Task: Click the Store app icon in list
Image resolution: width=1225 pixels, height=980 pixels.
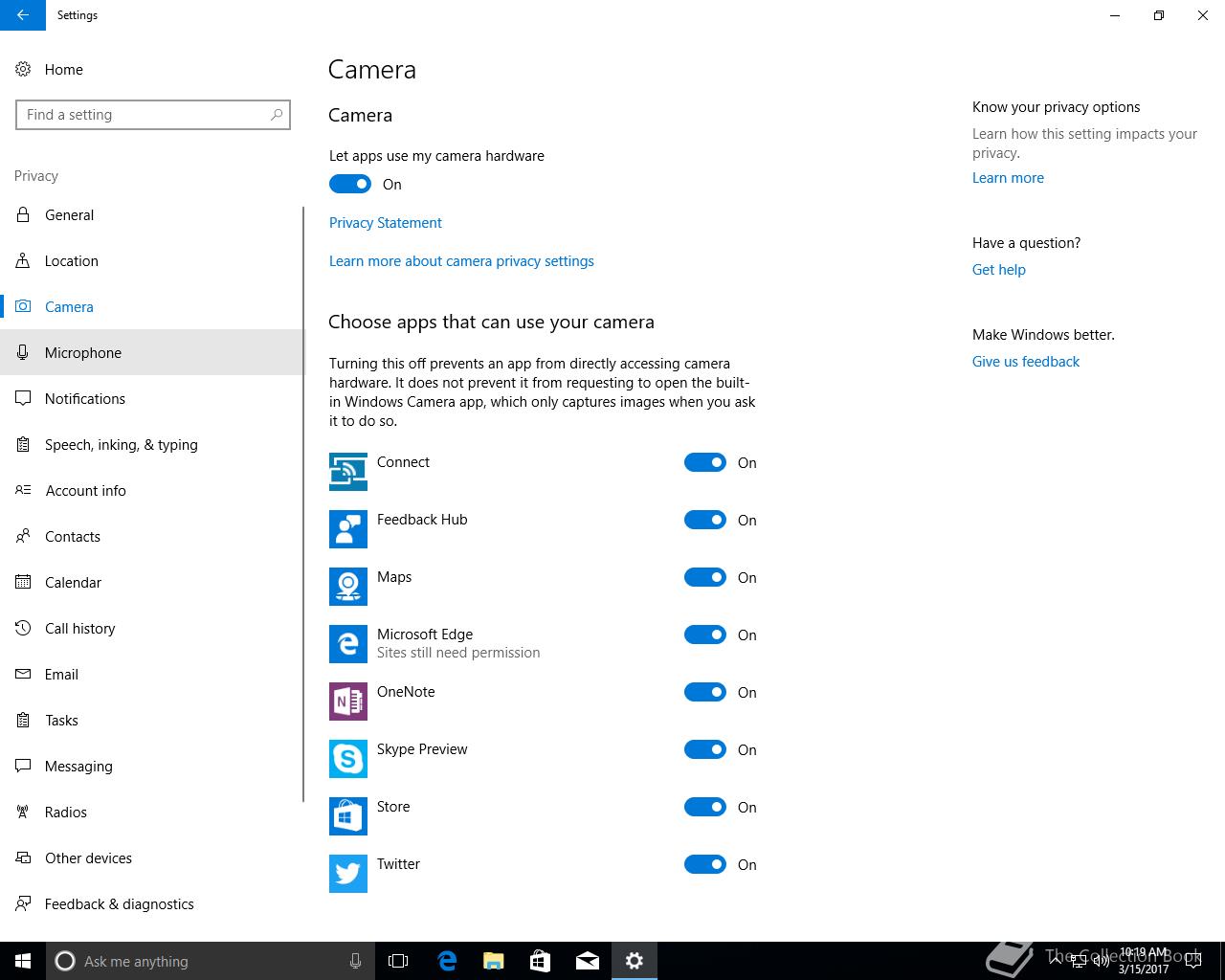Action: tap(348, 816)
